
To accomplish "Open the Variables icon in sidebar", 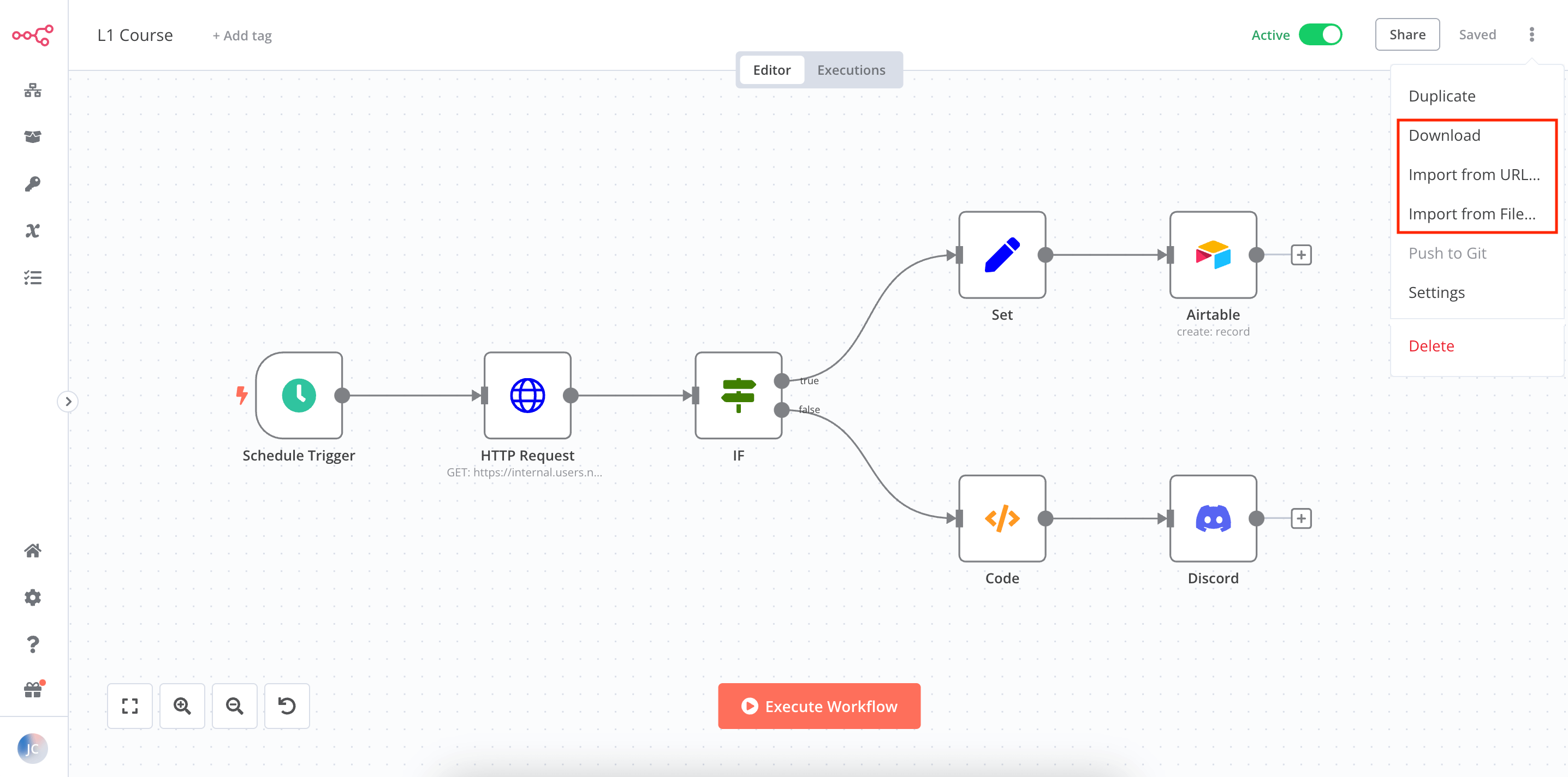I will click(x=33, y=231).
